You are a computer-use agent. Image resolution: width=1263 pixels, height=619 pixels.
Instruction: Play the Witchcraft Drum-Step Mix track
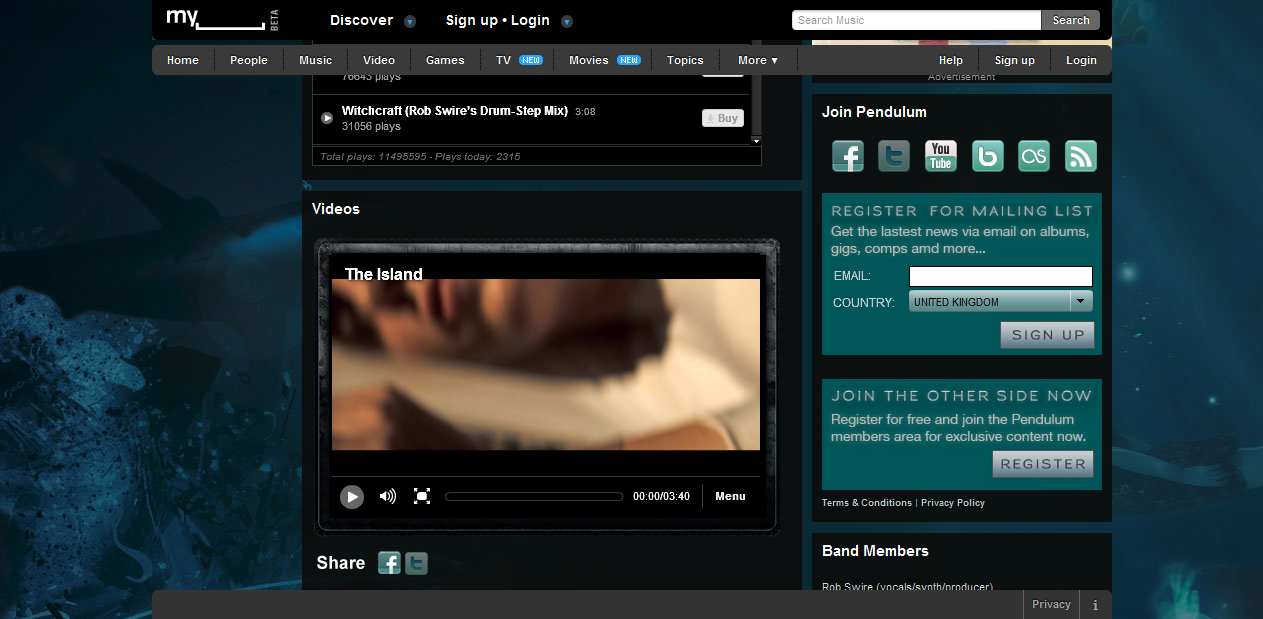click(x=327, y=118)
